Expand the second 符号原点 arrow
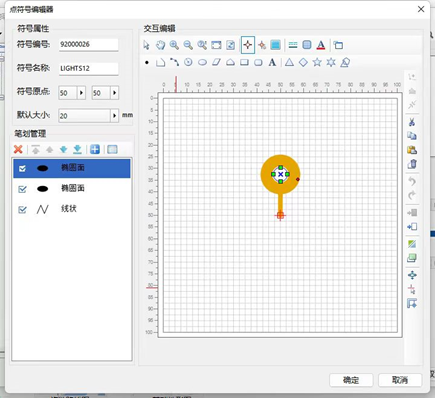The image size is (435, 398). (115, 93)
